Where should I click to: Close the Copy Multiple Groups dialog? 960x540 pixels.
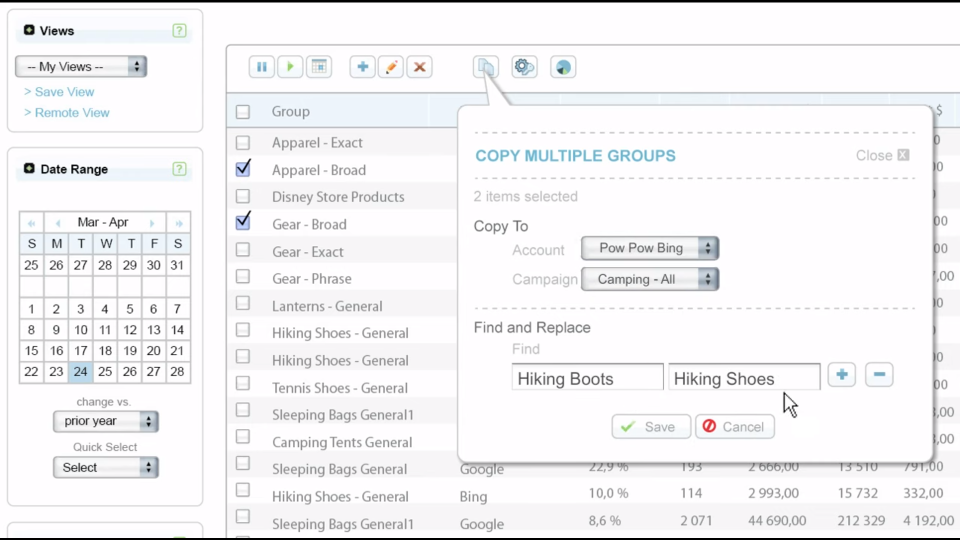[882, 156]
